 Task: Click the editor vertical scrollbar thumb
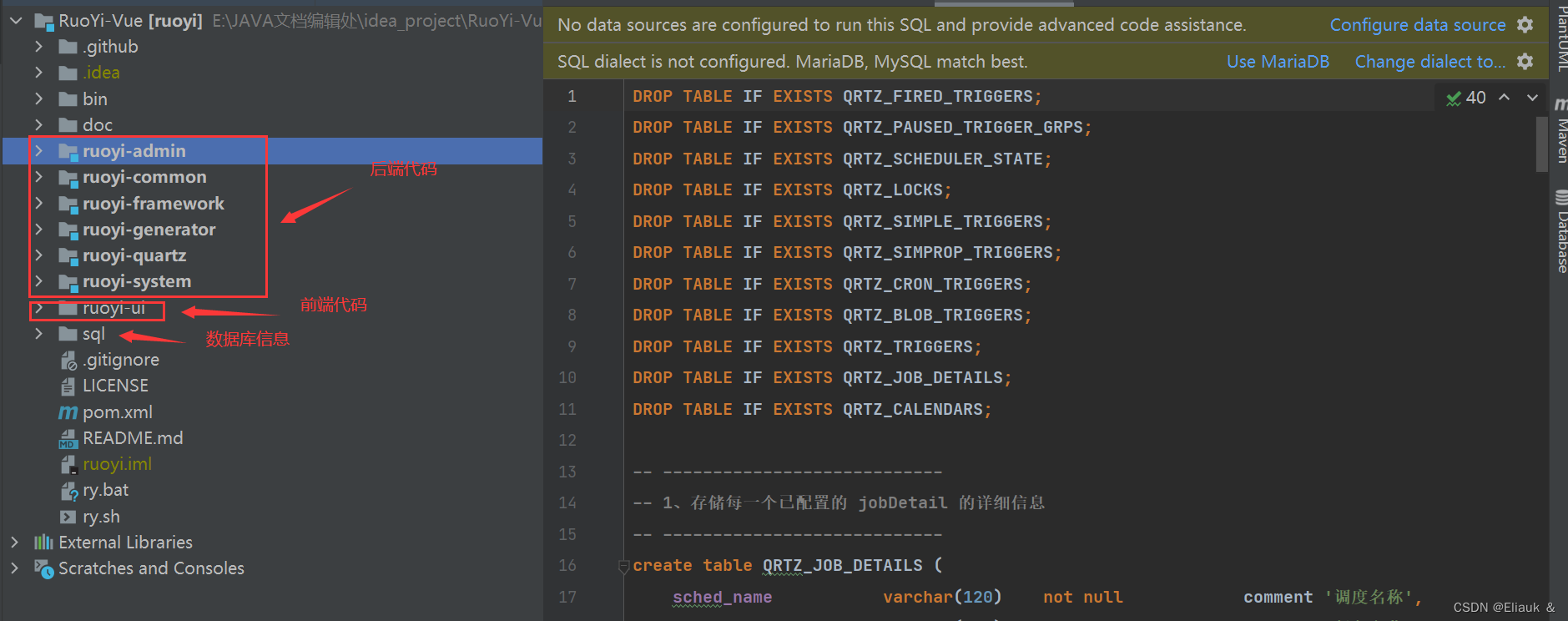pyautogui.click(x=1542, y=144)
